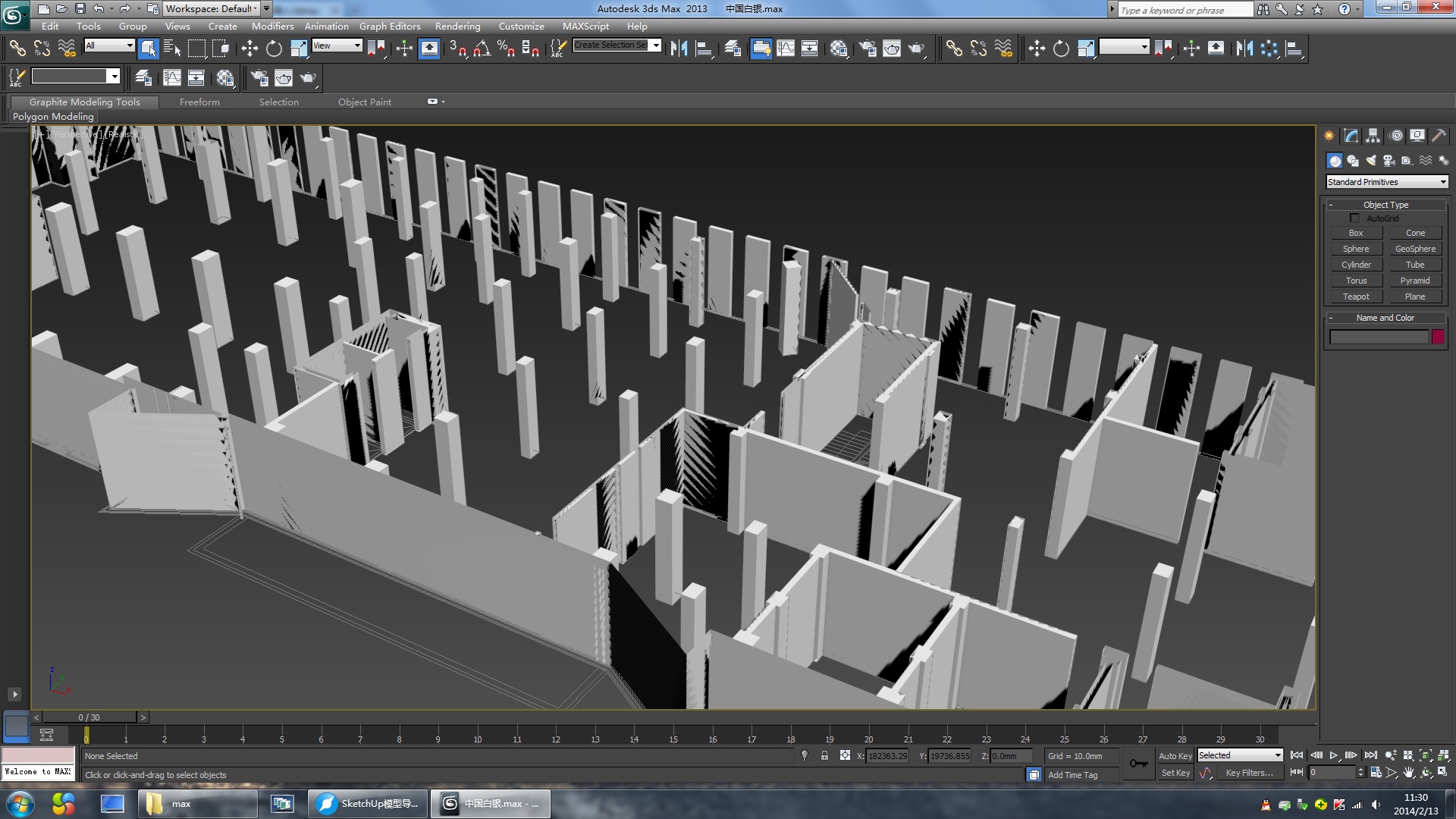Open the Rendering menu
1456x819 pixels.
(x=457, y=25)
